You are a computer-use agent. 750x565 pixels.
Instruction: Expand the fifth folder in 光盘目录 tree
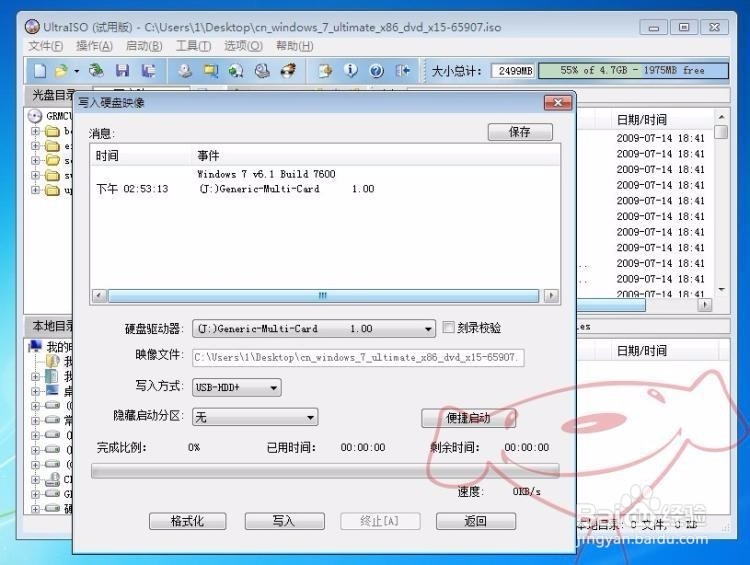point(35,189)
